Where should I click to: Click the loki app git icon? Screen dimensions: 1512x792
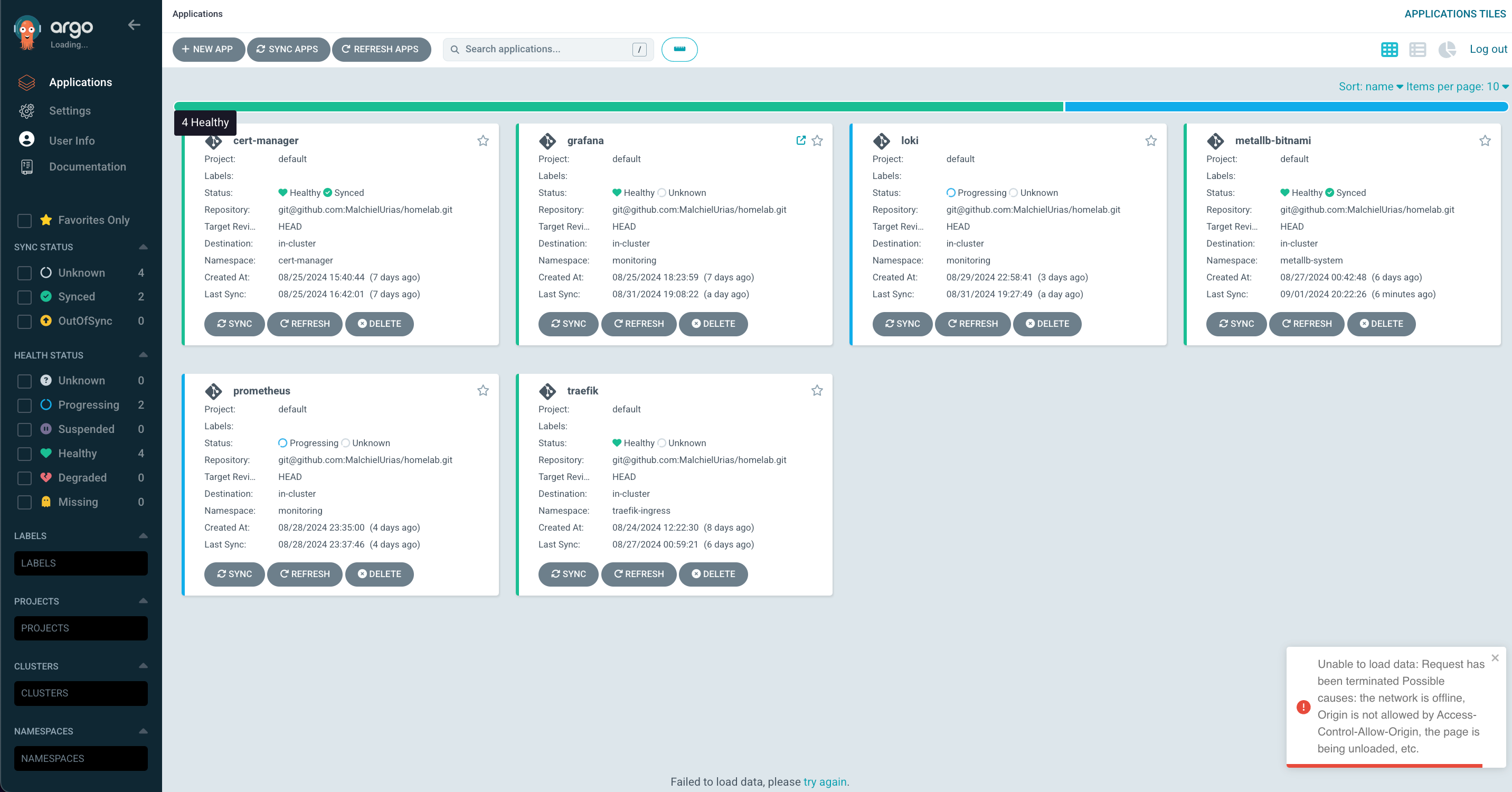tap(881, 141)
